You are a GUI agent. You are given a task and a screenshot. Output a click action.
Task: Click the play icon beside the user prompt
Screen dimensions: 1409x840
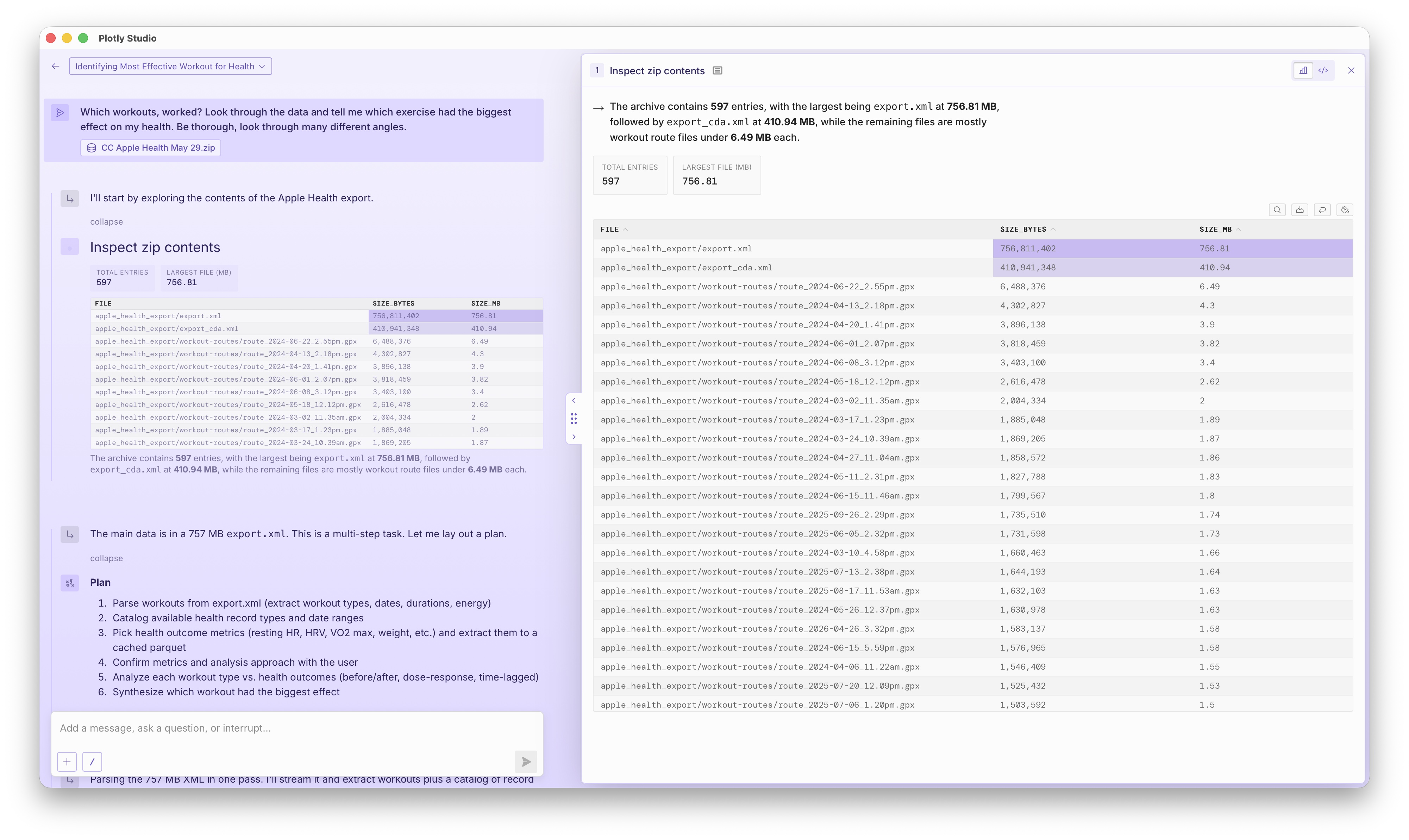pyautogui.click(x=60, y=113)
